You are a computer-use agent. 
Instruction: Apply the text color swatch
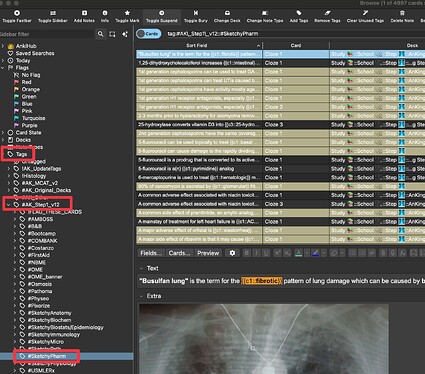coord(299,253)
